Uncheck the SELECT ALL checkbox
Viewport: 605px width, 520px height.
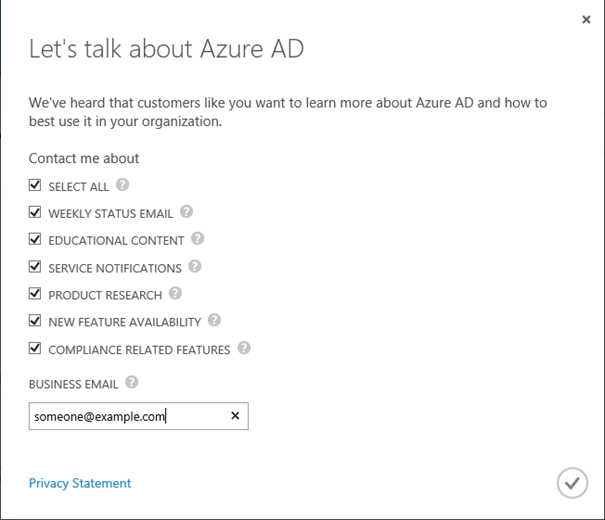pos(35,186)
